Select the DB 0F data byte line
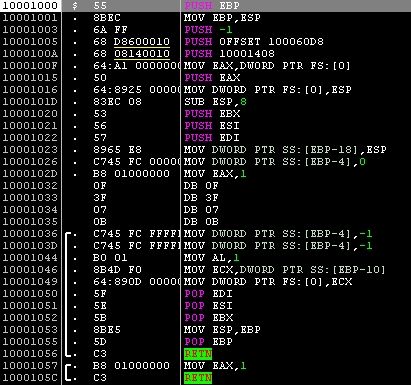411x385 pixels. [201, 186]
